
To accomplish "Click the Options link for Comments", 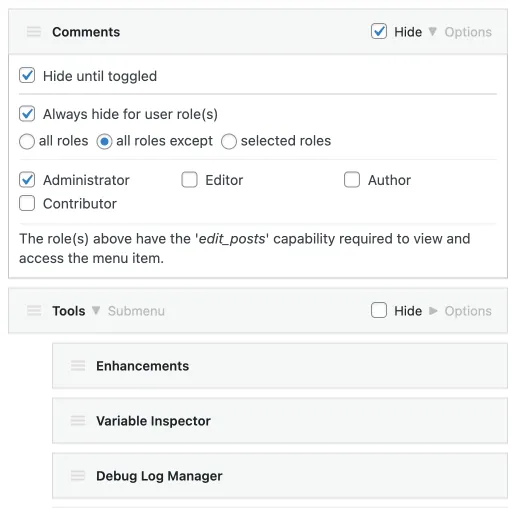I will pyautogui.click(x=468, y=32).
